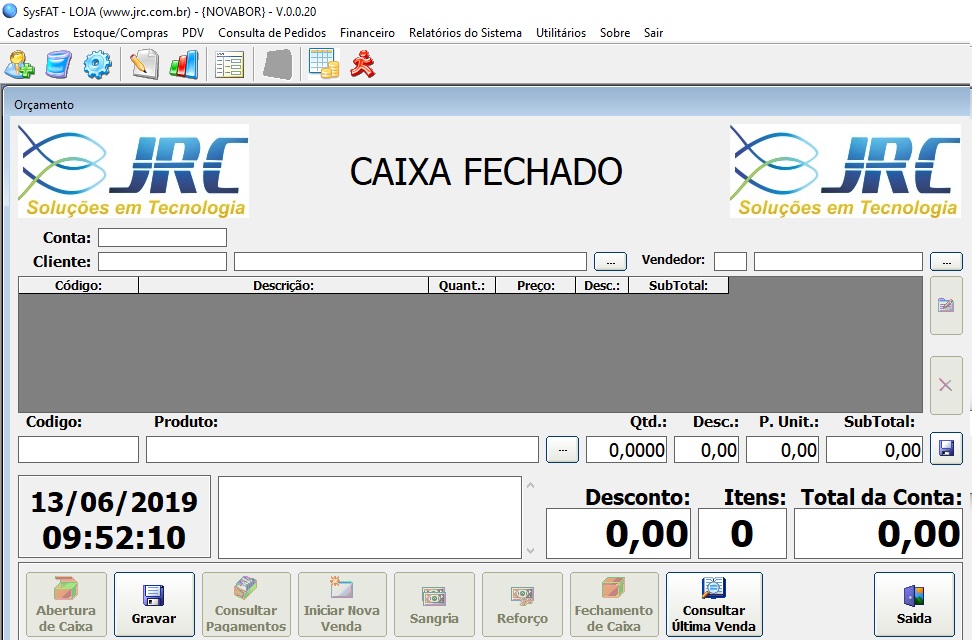972x640 pixels.
Task: Click the Desc.: grid column header
Action: click(602, 285)
